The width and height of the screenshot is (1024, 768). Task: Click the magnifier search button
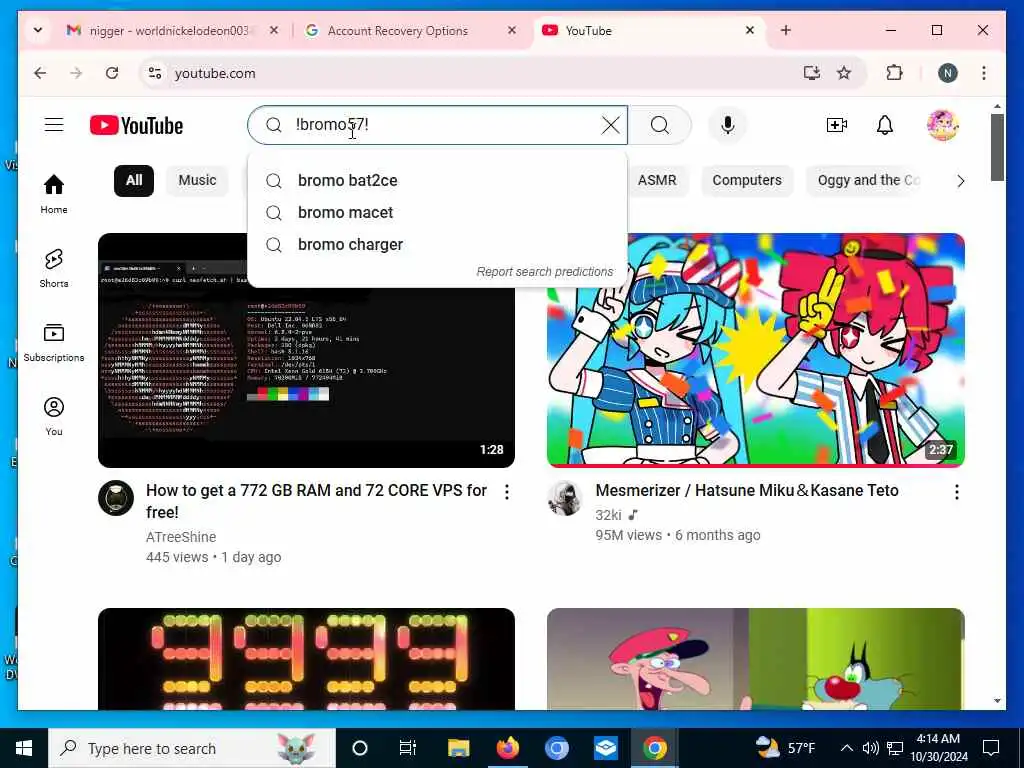pos(660,125)
